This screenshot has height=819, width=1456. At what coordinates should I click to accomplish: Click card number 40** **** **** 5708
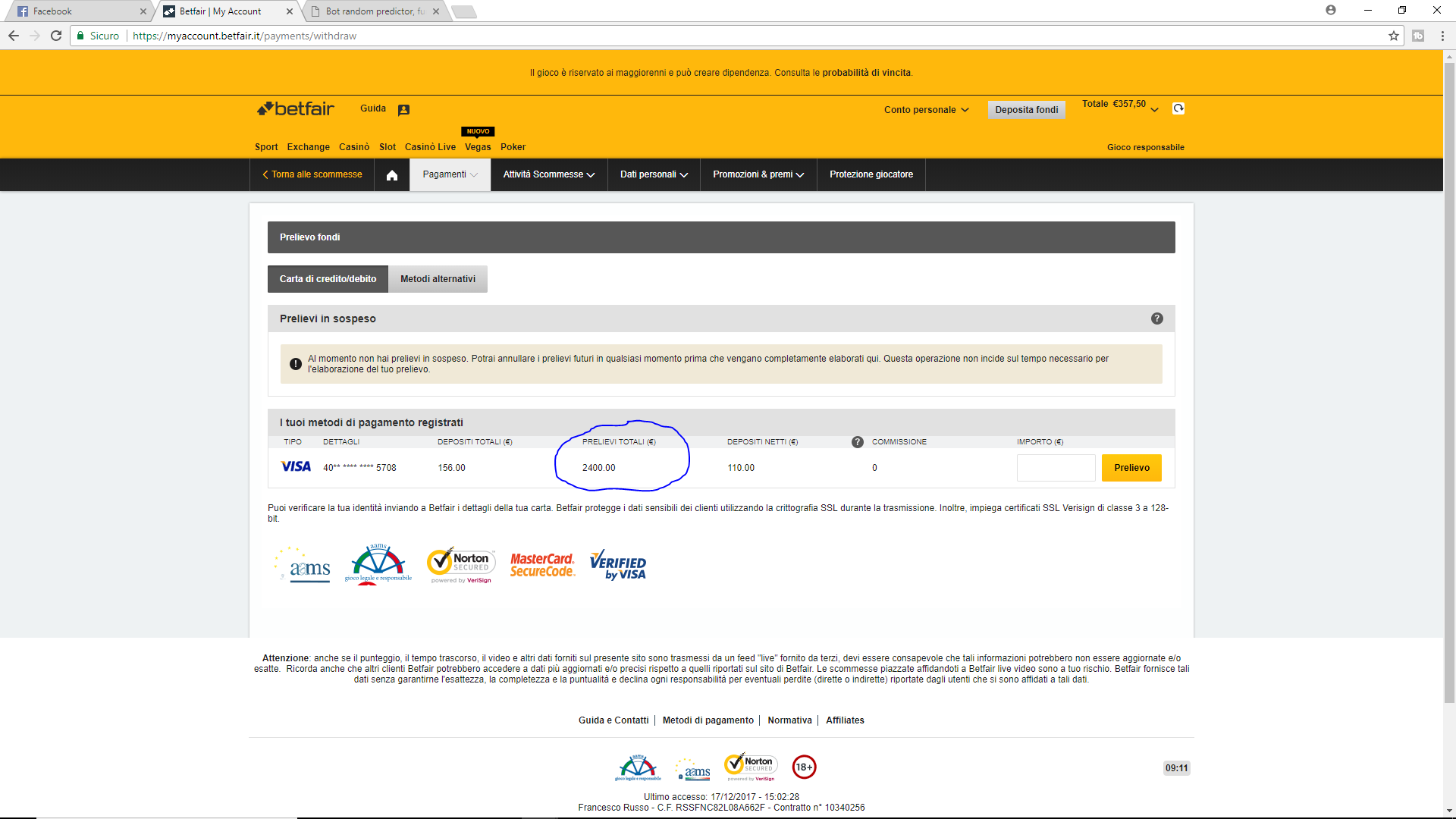(359, 468)
